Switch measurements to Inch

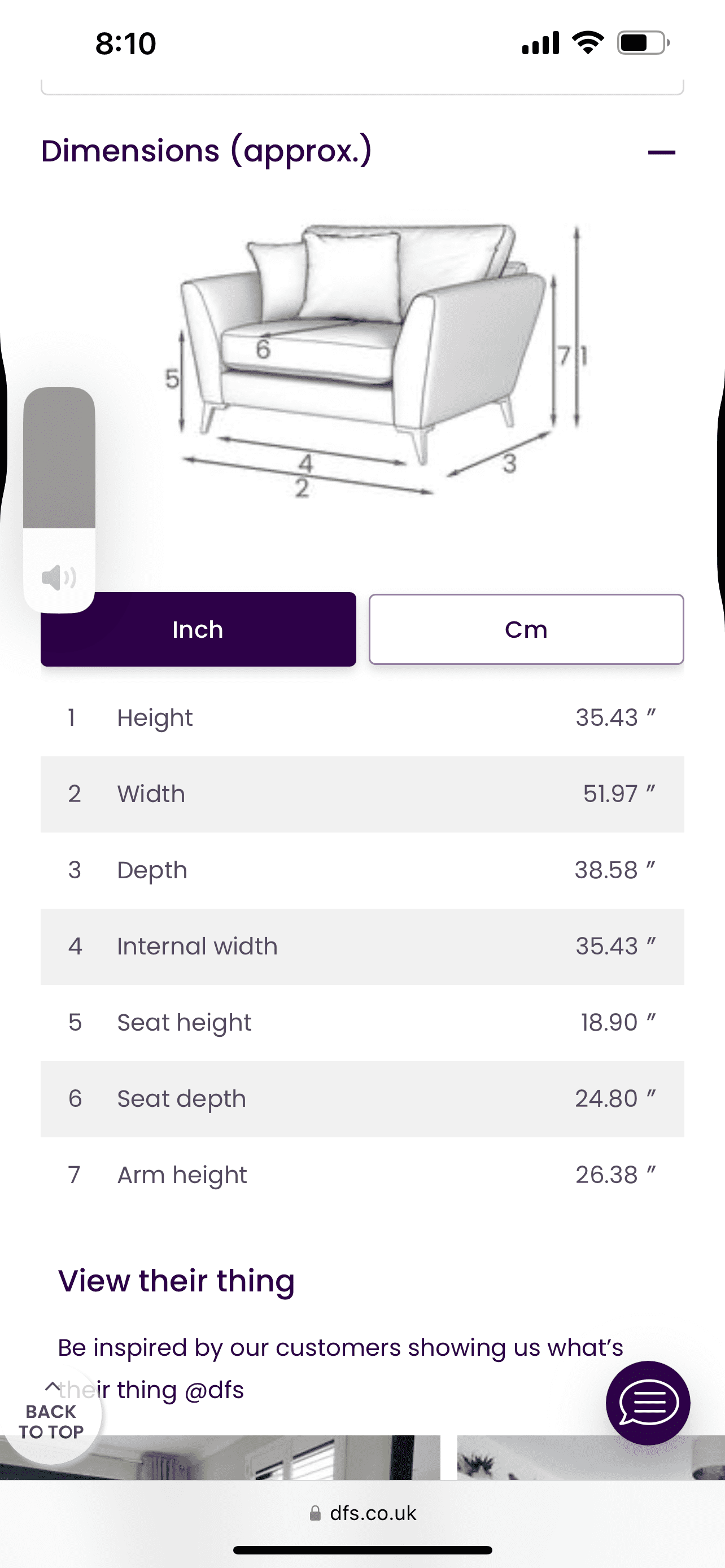coord(198,629)
